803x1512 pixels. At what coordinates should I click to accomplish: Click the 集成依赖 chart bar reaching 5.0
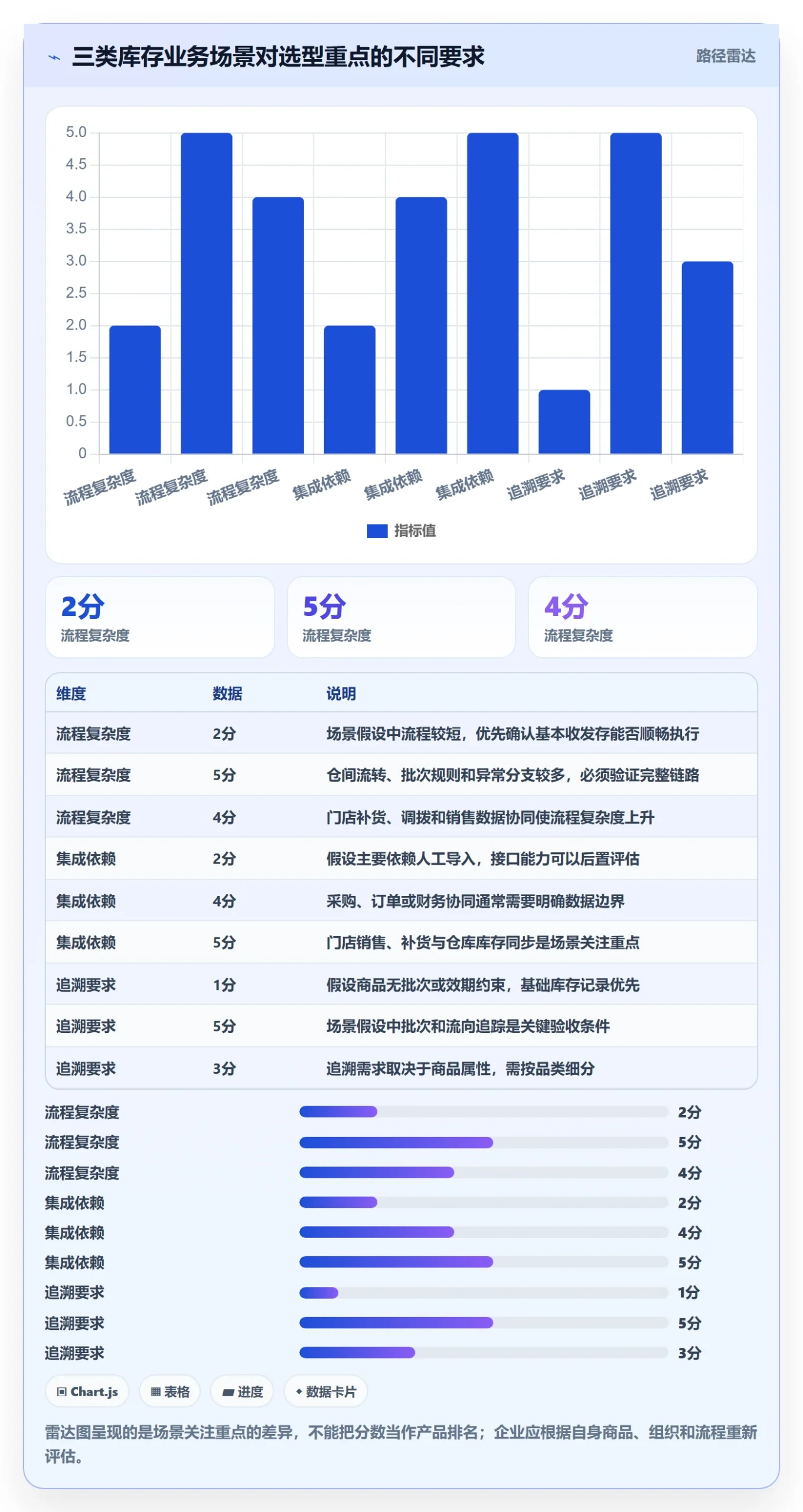click(492, 294)
